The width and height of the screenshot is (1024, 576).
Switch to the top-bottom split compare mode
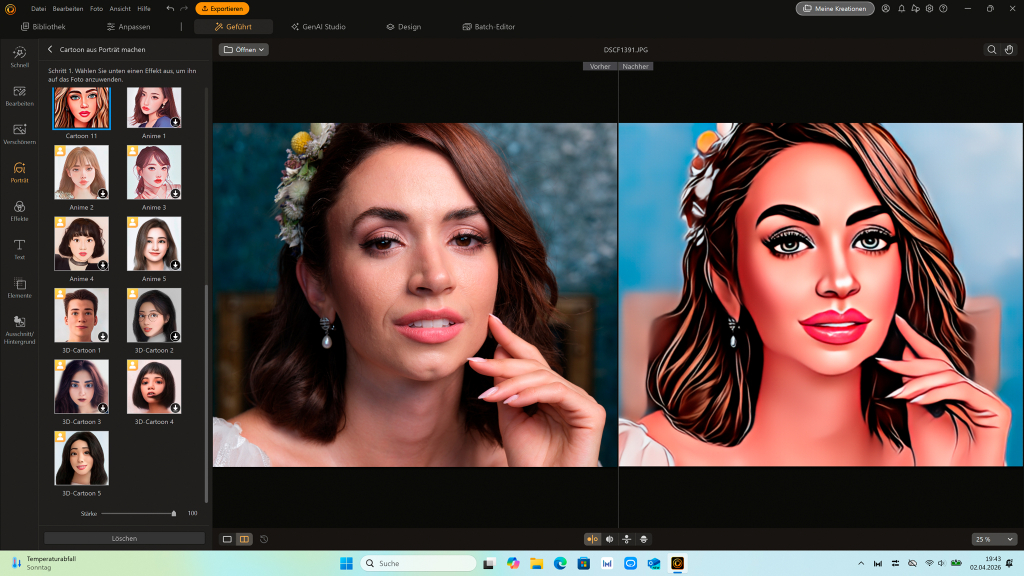tap(626, 539)
